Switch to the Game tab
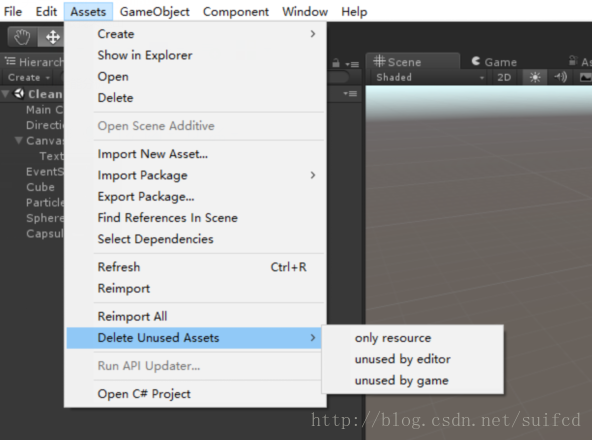Screen dimensions: 592x440 (x=494, y=62)
